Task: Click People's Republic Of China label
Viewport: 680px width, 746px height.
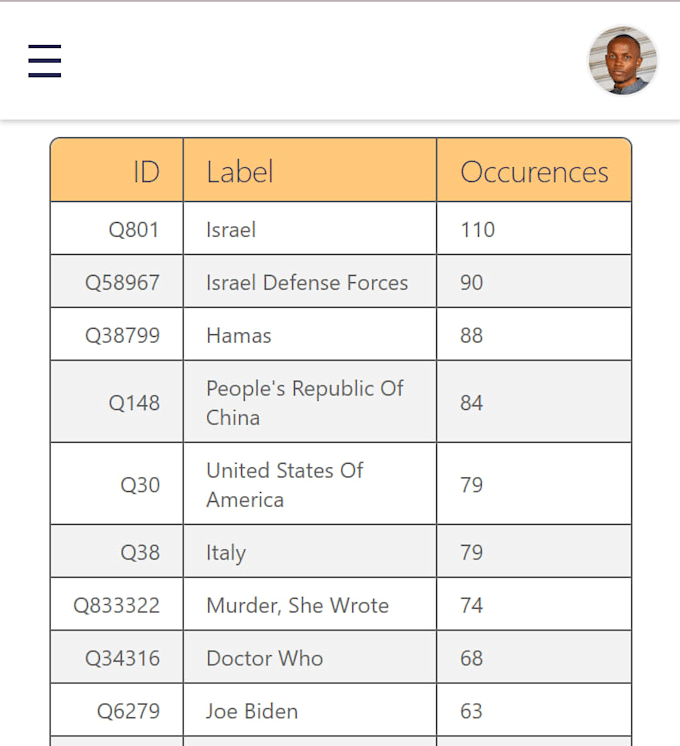Action: pyautogui.click(x=305, y=403)
